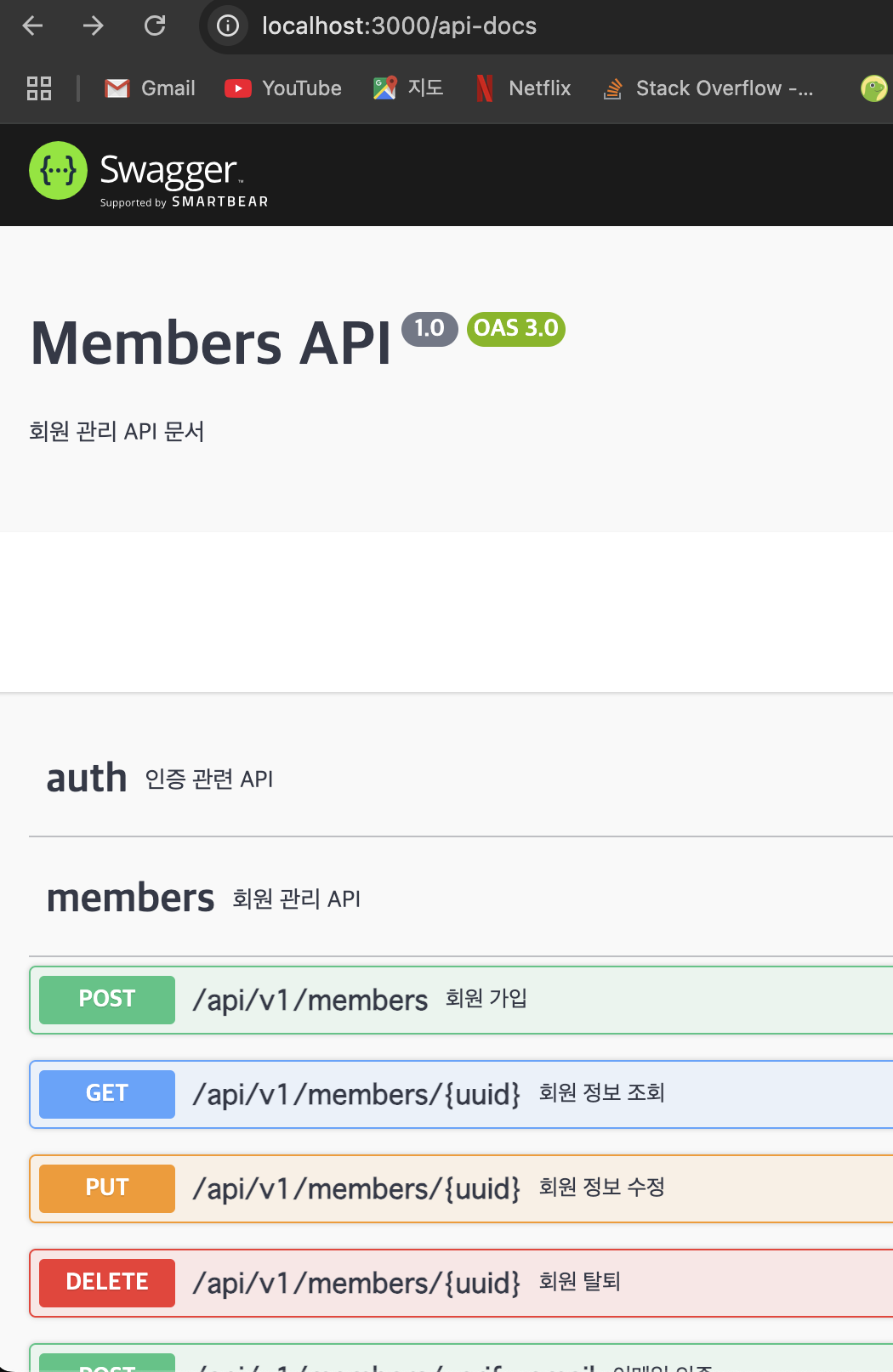This screenshot has width=893, height=1372.
Task: Open the apps grid icon in bookmarks bar
Action: tap(39, 88)
